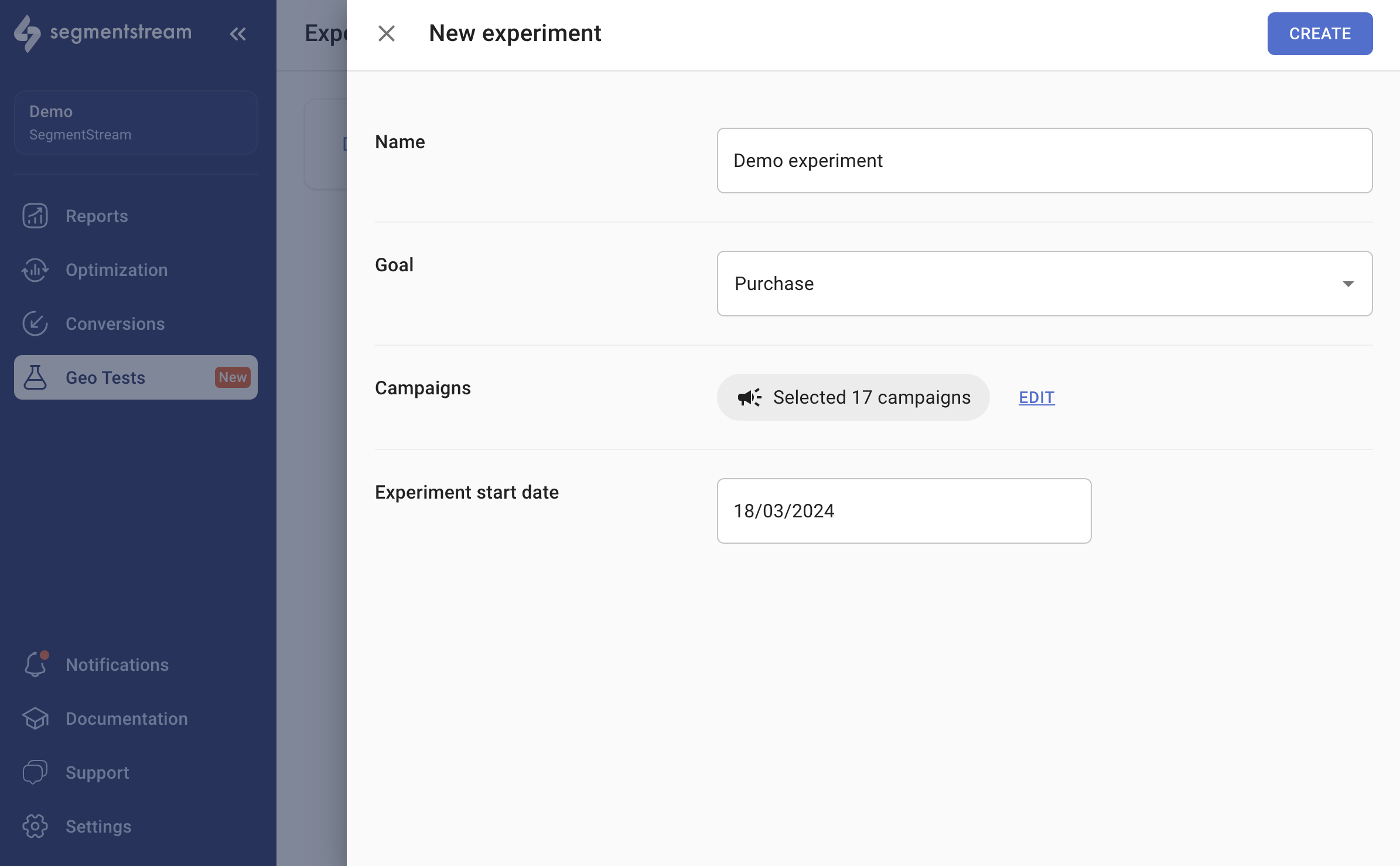Select the Geo Tests flask icon
This screenshot has width=1400, height=866.
click(35, 377)
